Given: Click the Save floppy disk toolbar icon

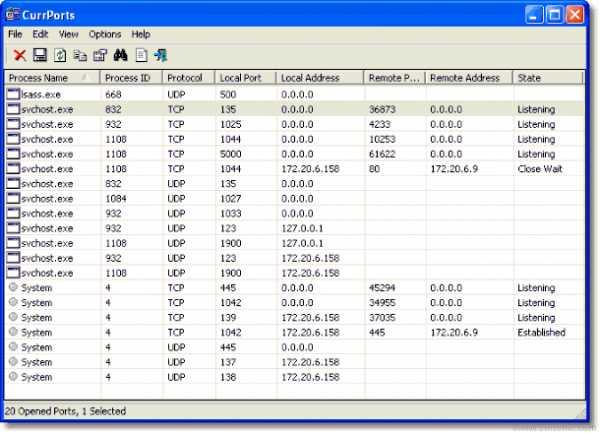Looking at the screenshot, I should tap(40, 55).
